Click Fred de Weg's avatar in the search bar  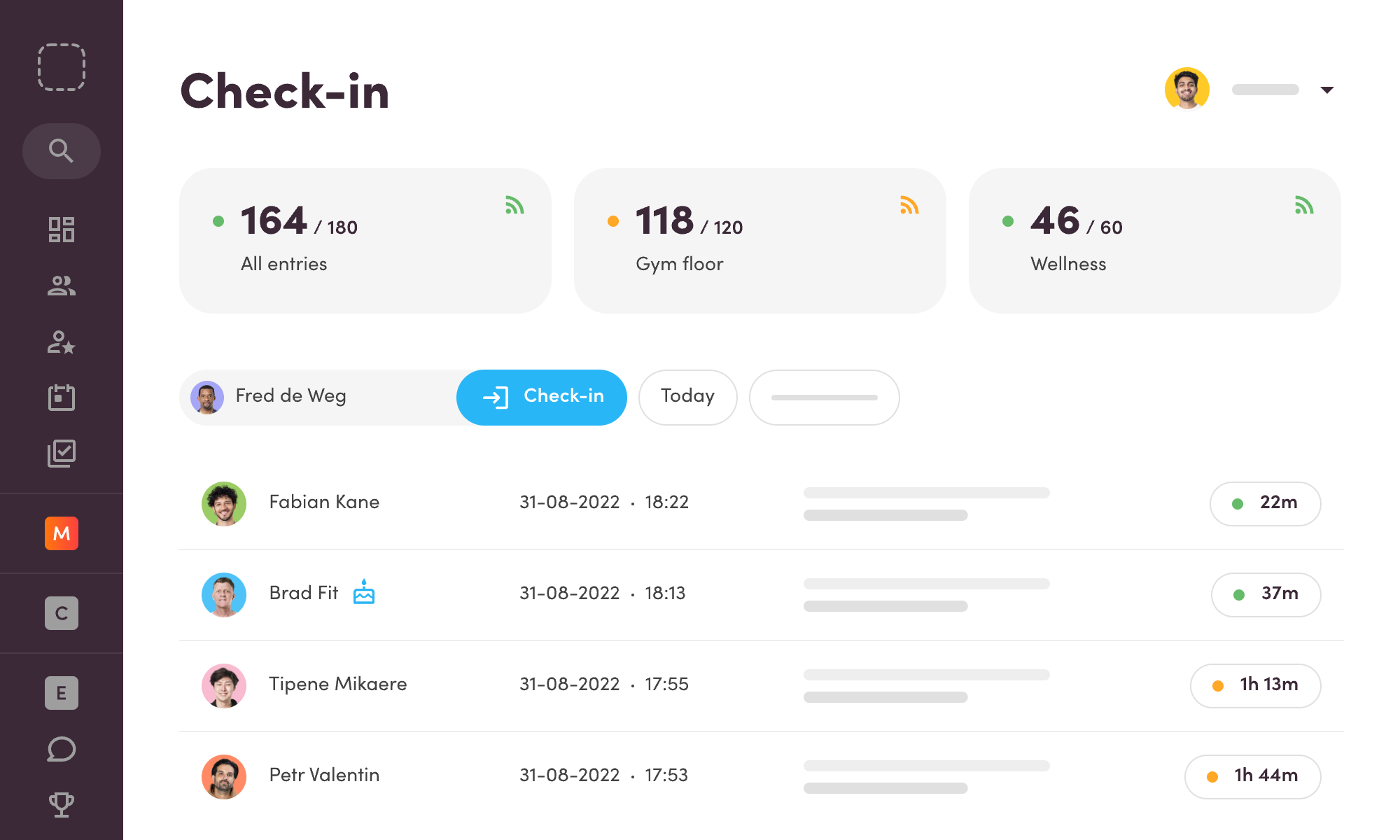207,397
